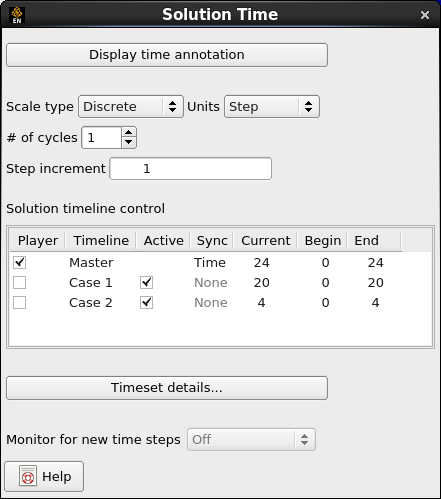Enable the player checkbox for Case 2

19,303
